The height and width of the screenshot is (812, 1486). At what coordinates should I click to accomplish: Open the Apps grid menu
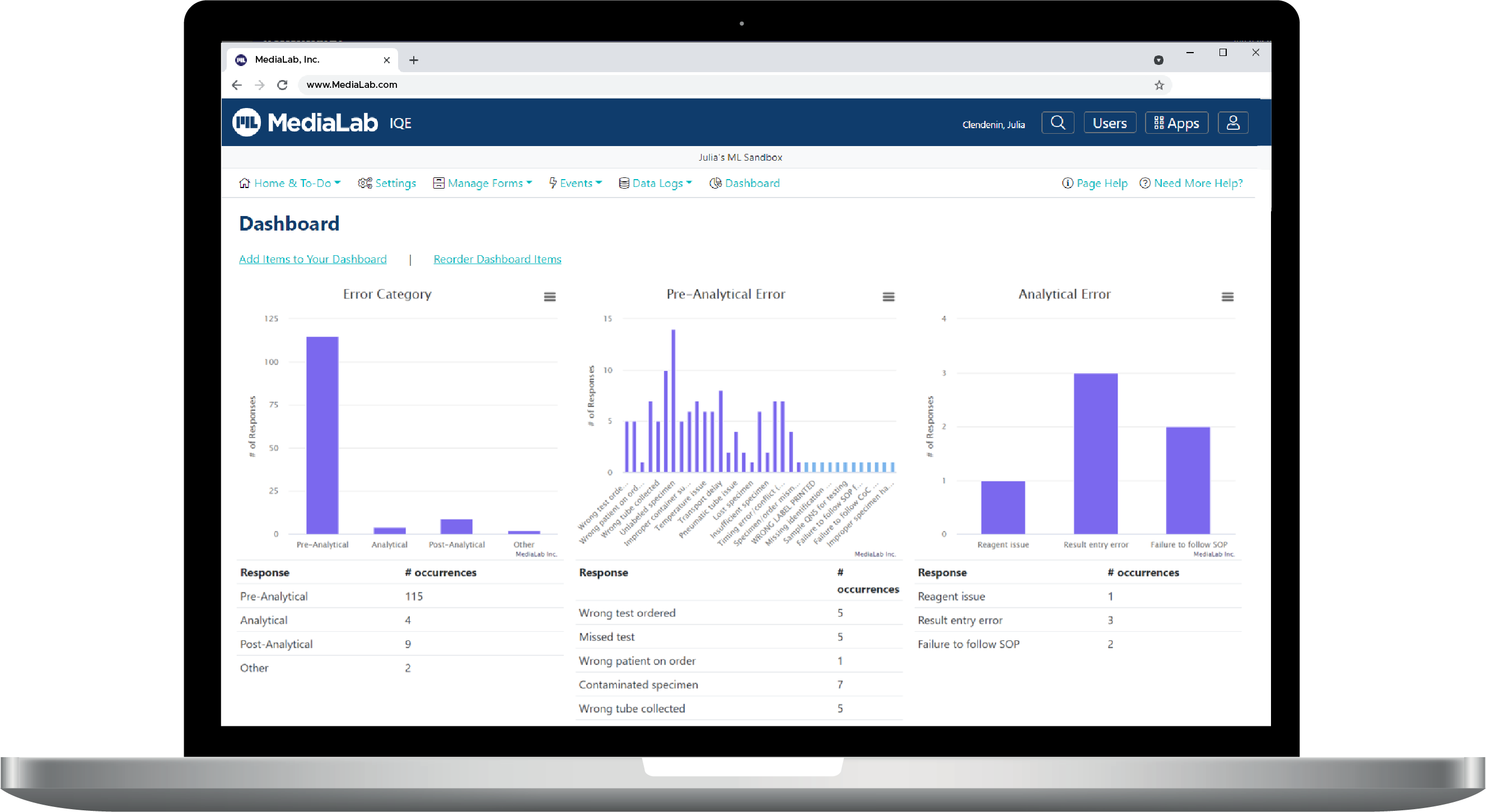(1176, 123)
